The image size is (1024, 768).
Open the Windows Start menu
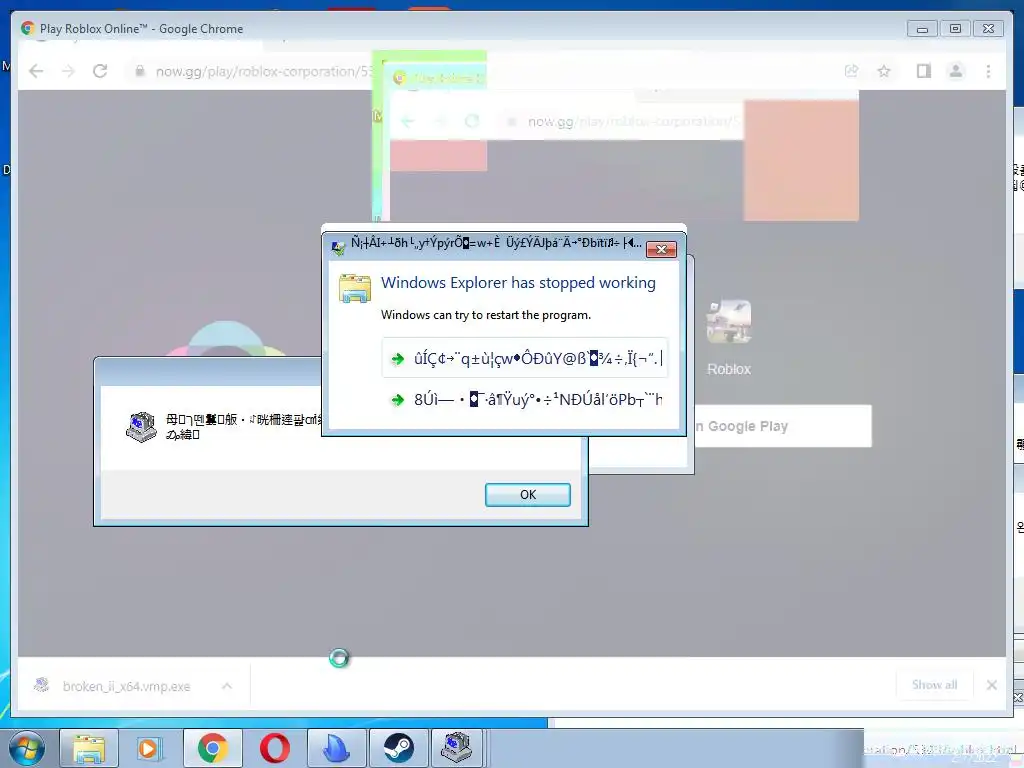click(x=27, y=748)
